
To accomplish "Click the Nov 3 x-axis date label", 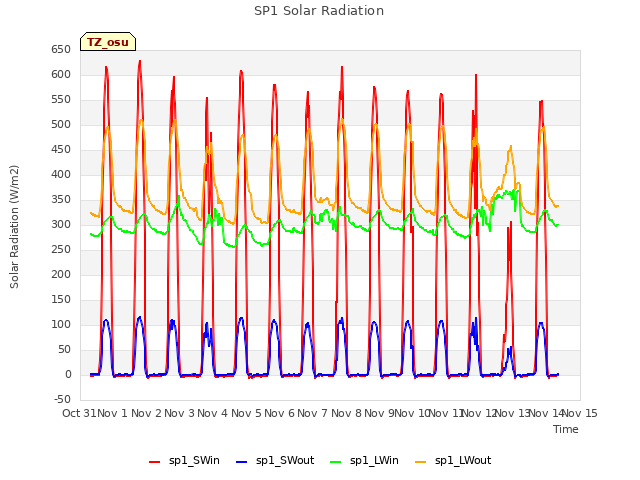I will click(180, 414).
